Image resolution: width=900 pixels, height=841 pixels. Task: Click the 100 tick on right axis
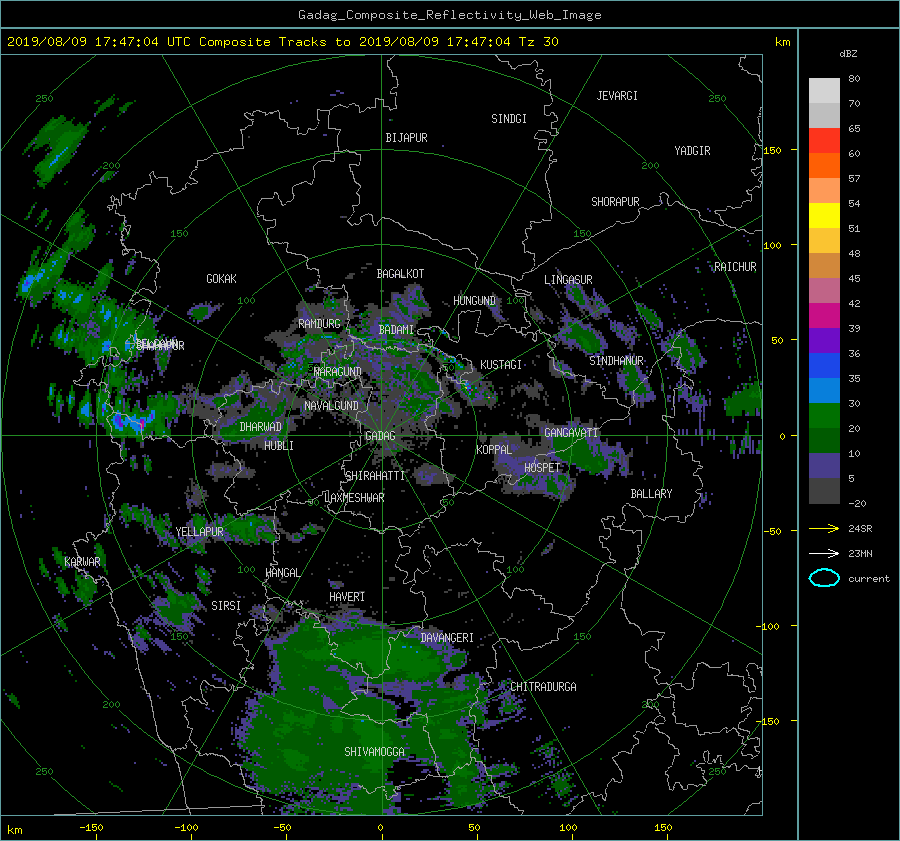(772, 245)
